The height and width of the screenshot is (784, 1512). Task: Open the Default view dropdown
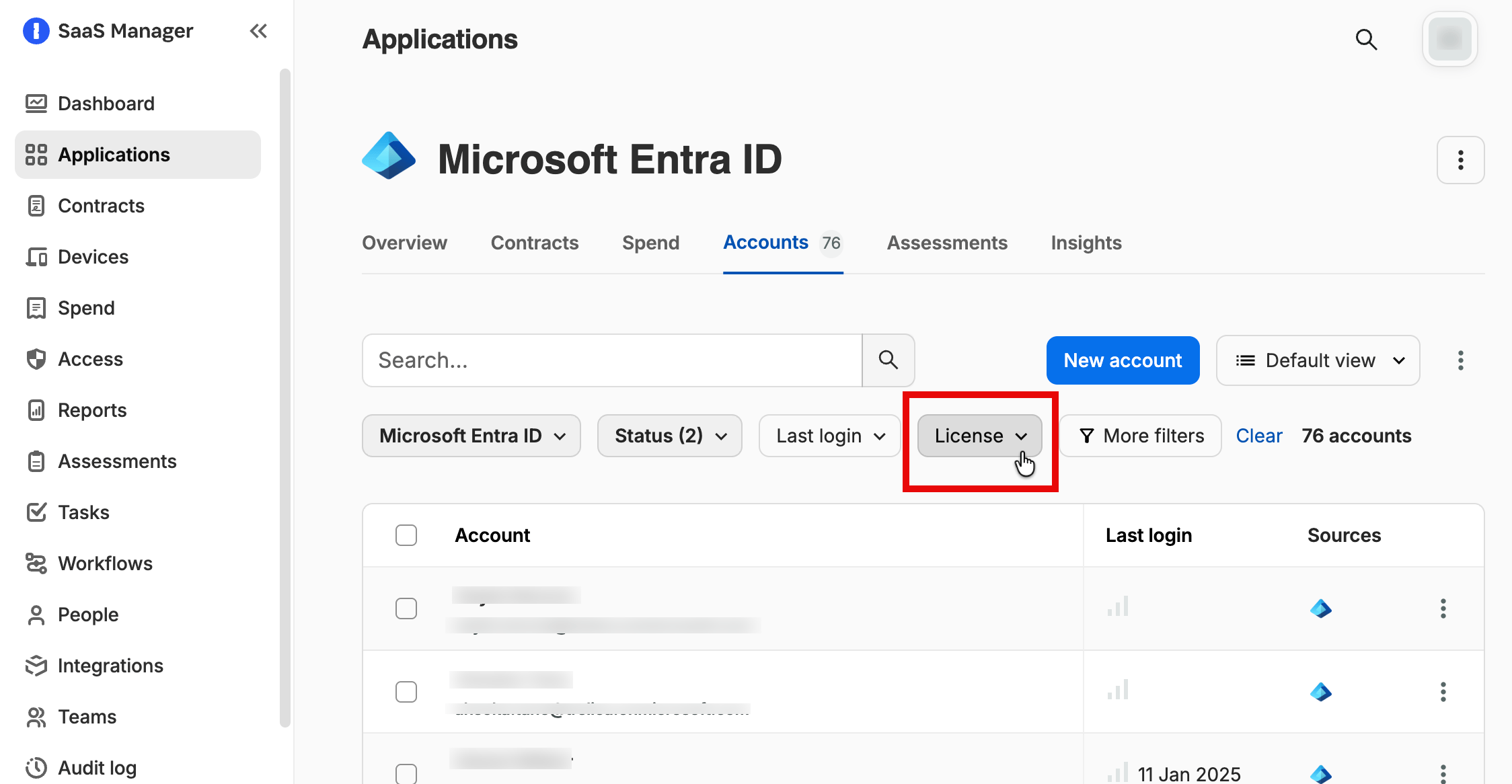point(1318,360)
